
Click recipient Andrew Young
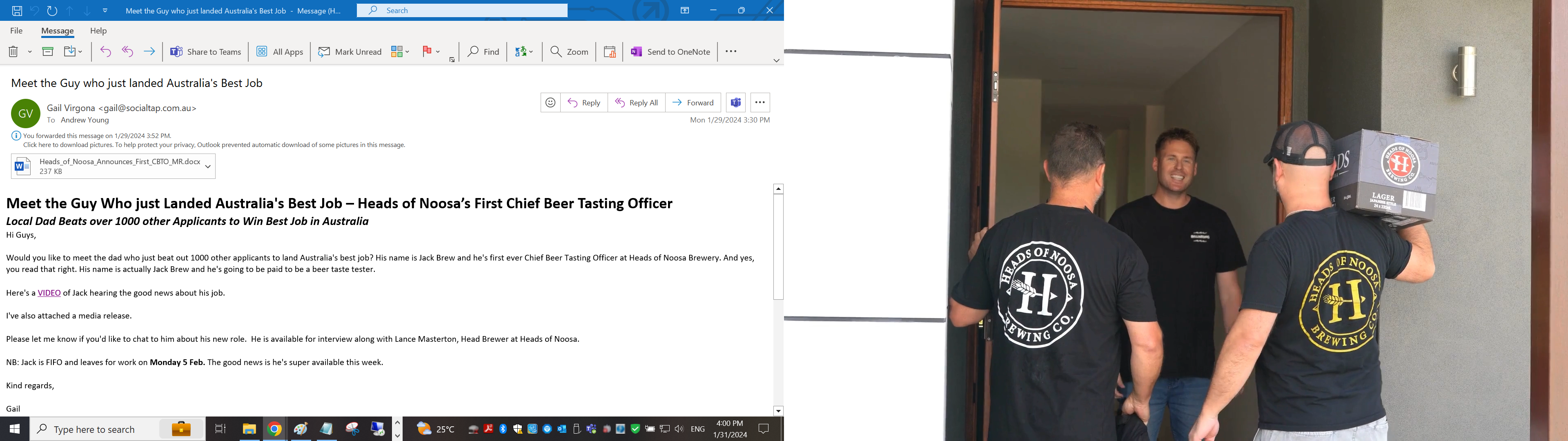click(85, 120)
